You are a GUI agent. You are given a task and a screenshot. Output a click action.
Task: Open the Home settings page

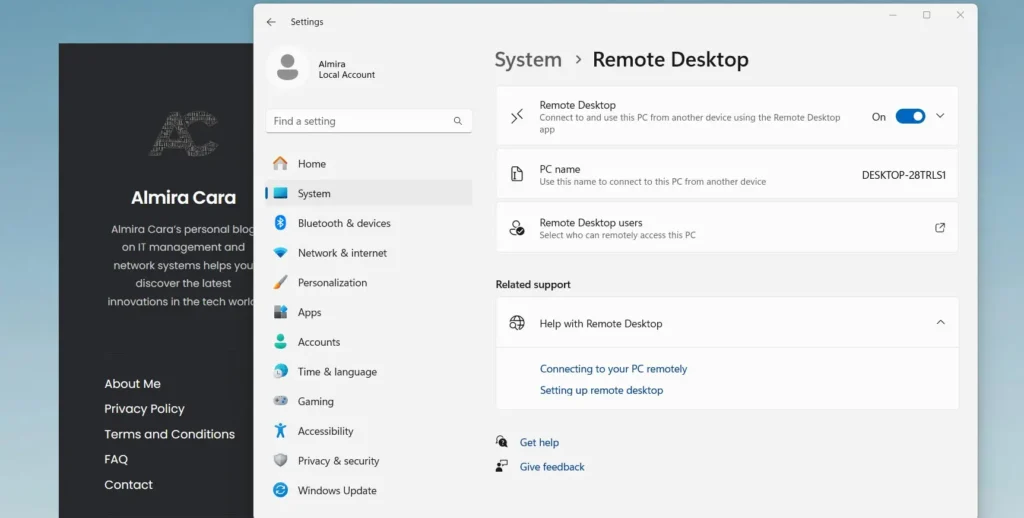point(368,163)
